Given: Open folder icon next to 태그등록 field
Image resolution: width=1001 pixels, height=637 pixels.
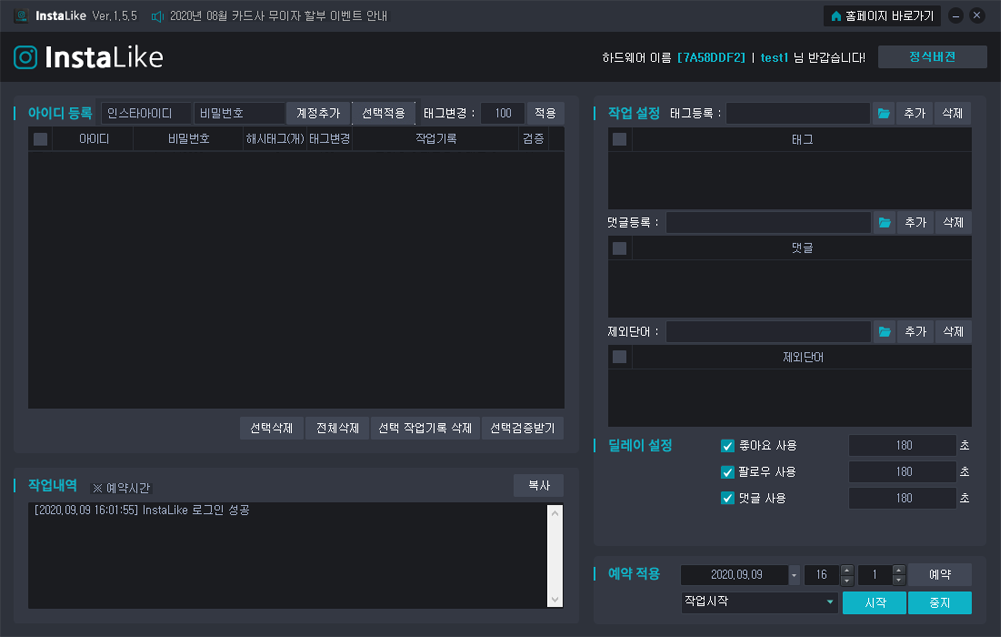Looking at the screenshot, I should point(884,113).
